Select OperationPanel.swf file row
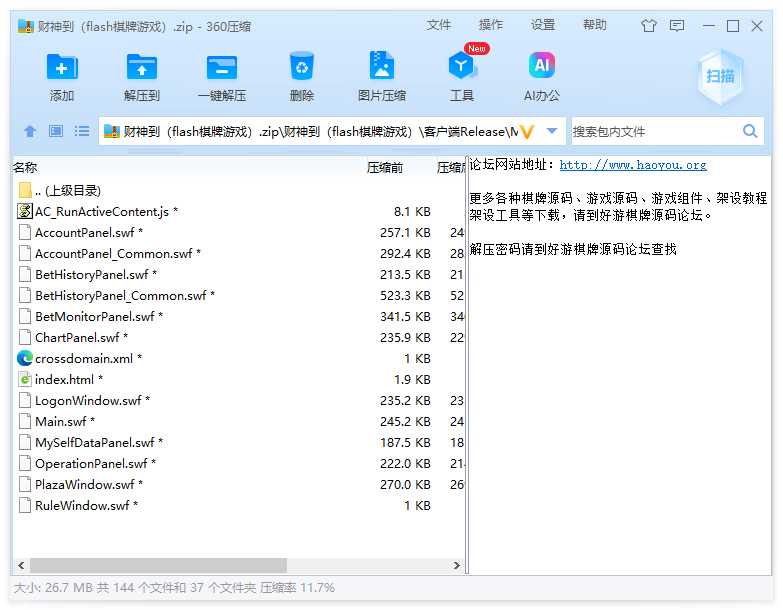This screenshot has height=610, width=783. coord(240,463)
